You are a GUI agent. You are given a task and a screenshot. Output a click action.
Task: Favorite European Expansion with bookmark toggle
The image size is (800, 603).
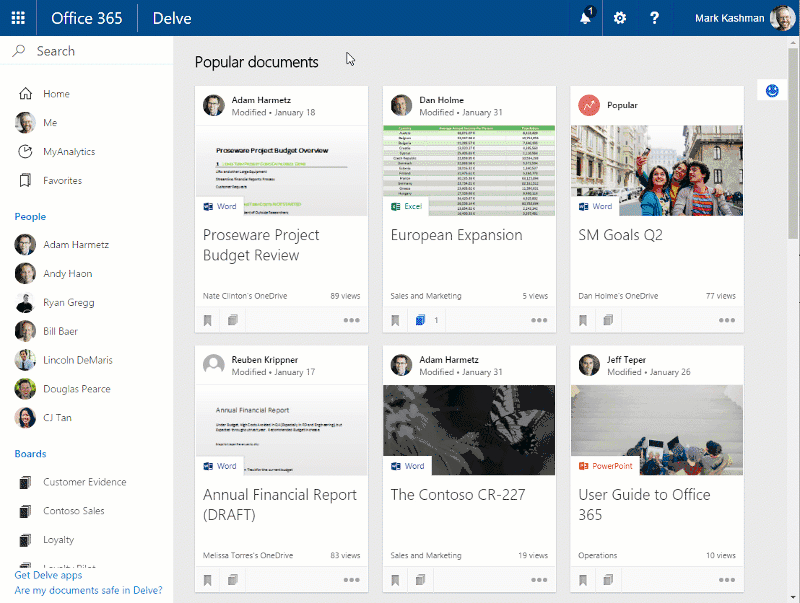[x=395, y=320]
